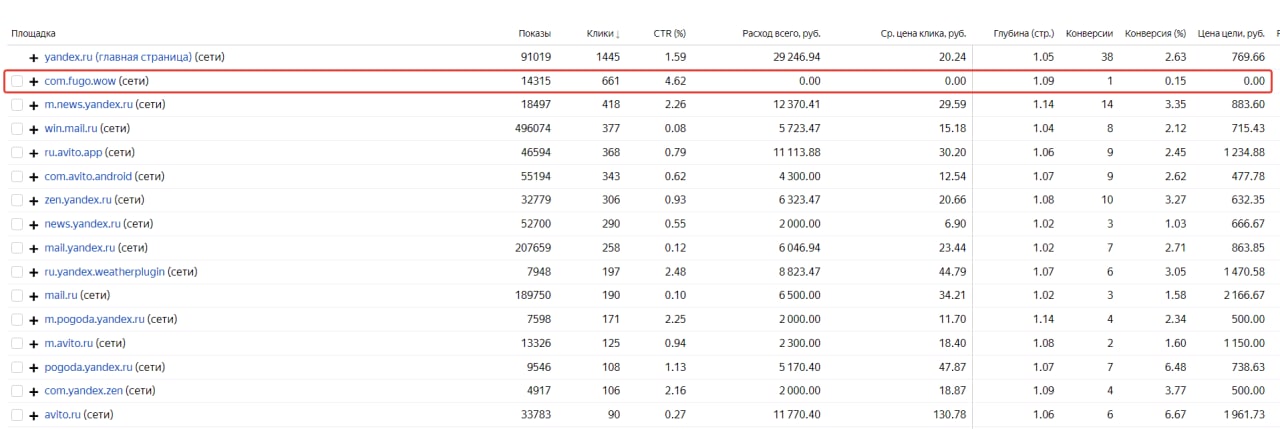Select the 2 166.67 goal price cell
The width and height of the screenshot is (1280, 429).
(x=1245, y=296)
